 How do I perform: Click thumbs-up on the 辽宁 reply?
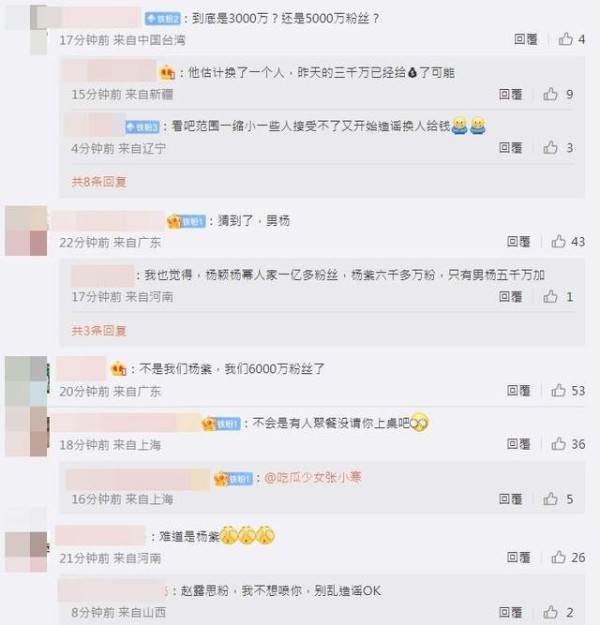pyautogui.click(x=550, y=147)
